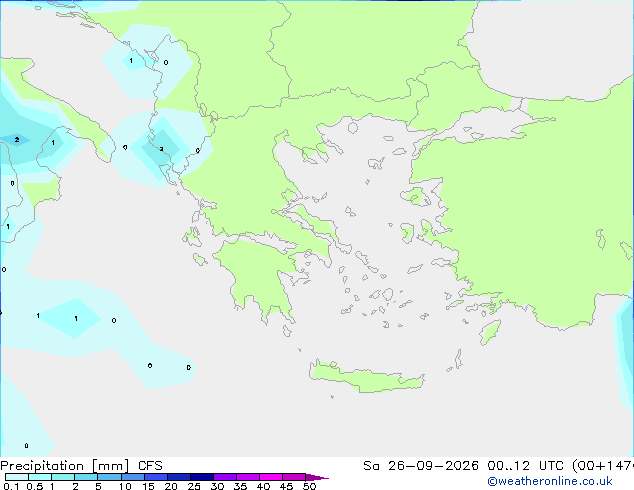The image size is (634, 490).
Task: Click the 'Precipitation' title text
Action: point(42,466)
